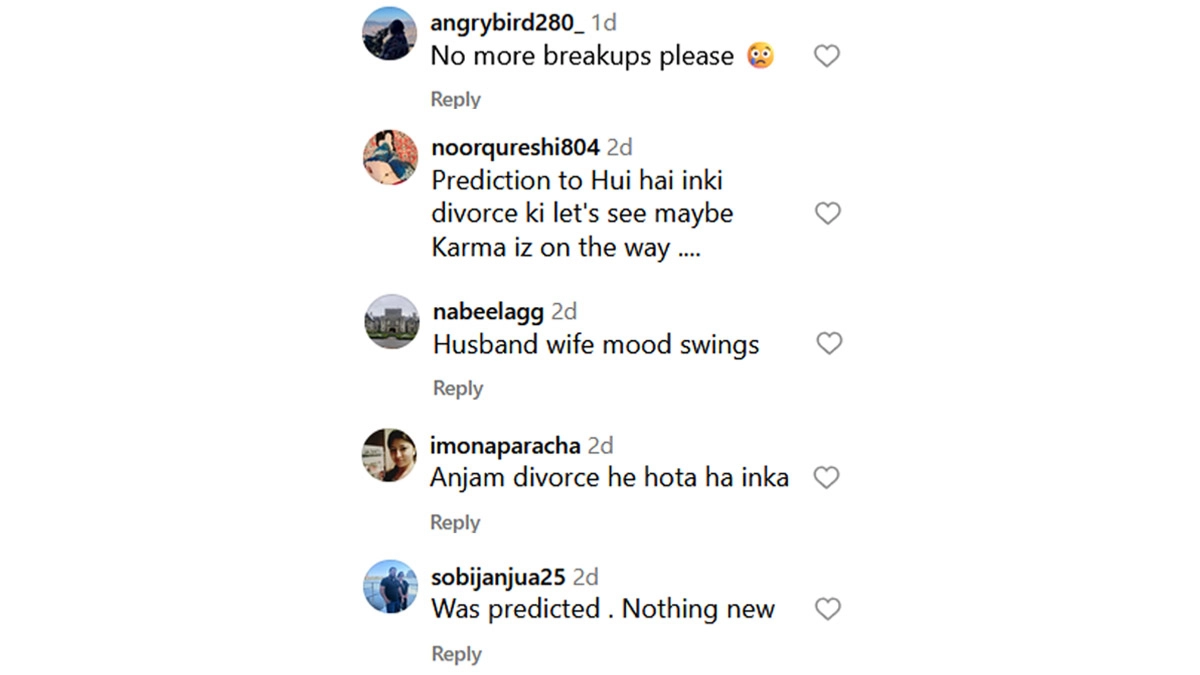The image size is (1200, 675).
Task: Go to imonaparacha's profile via username
Action: click(505, 445)
